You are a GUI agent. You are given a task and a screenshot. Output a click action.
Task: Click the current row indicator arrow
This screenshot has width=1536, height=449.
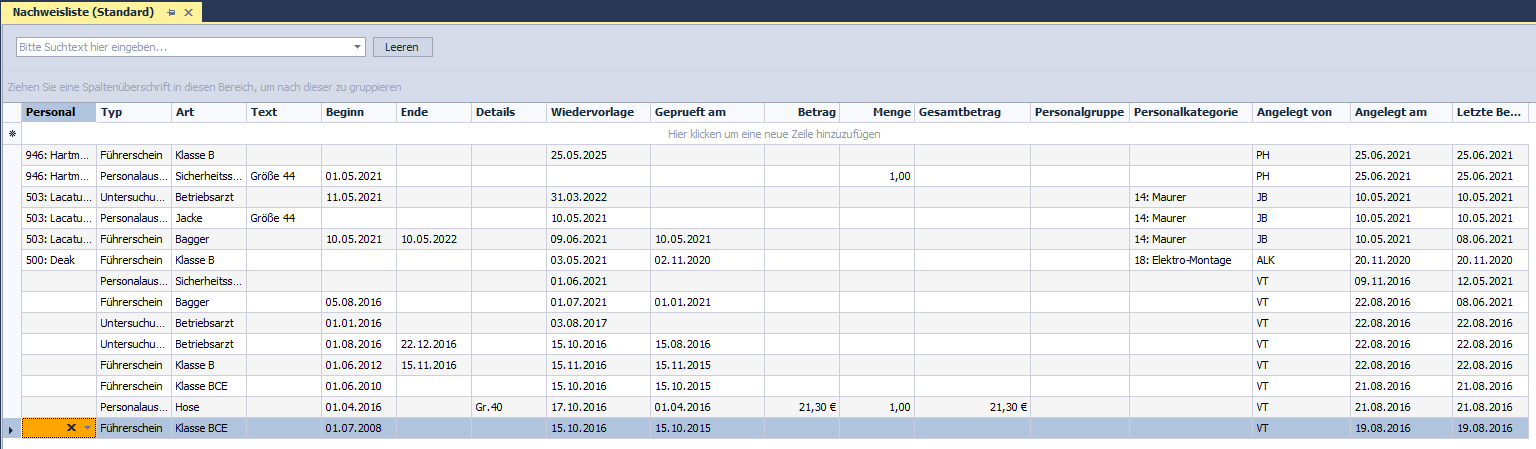coord(11,428)
